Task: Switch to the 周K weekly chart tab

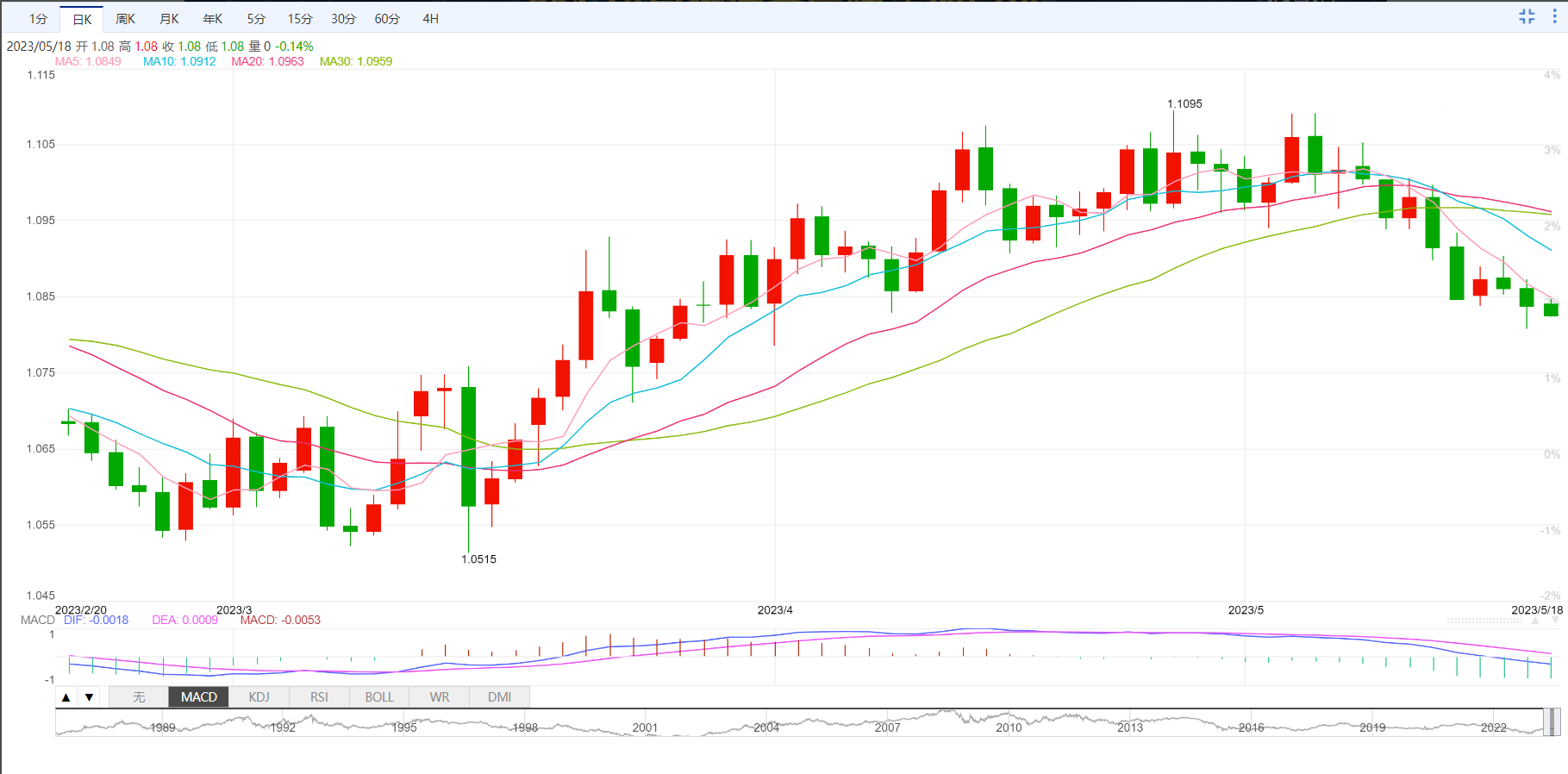Action: [x=126, y=19]
